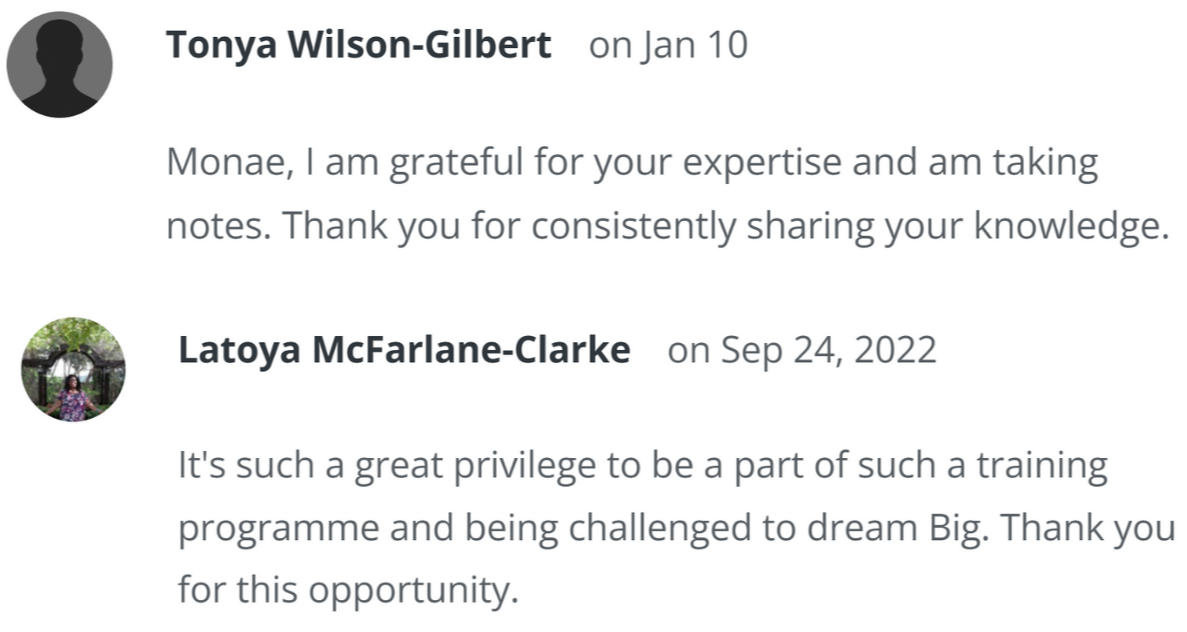Click Tonya Wilson-Gilbert's default silhouette avatar
Image resolution: width=1187 pixels, height=632 pixels.
coord(60,64)
